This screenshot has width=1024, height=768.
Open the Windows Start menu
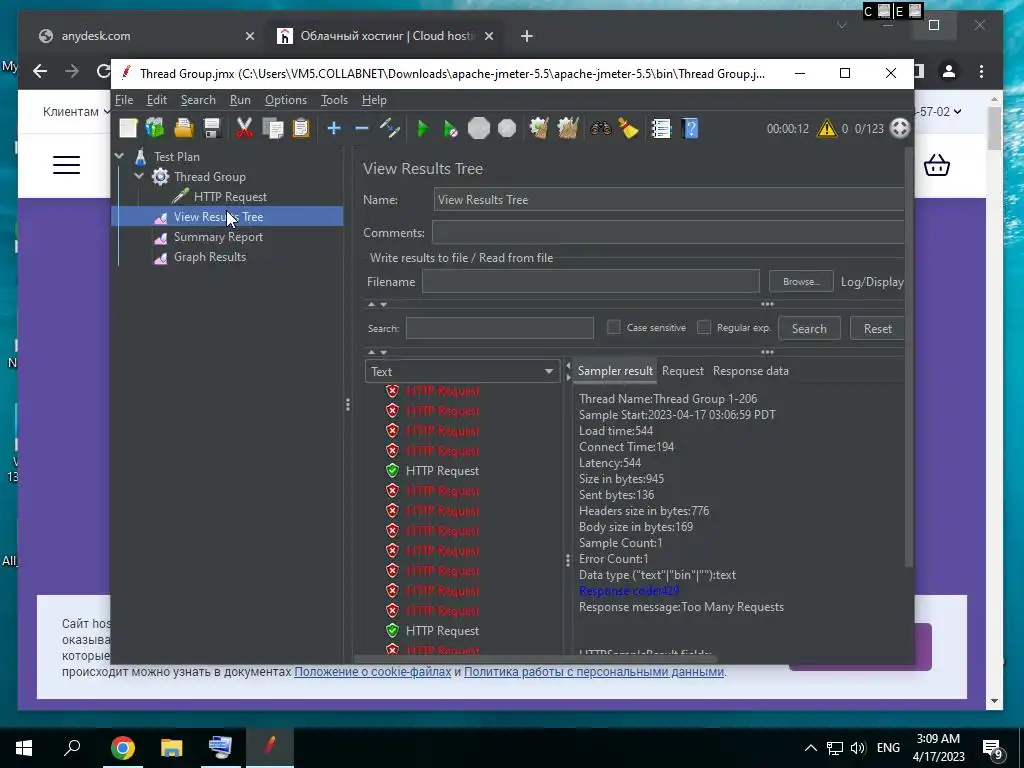(x=24, y=748)
